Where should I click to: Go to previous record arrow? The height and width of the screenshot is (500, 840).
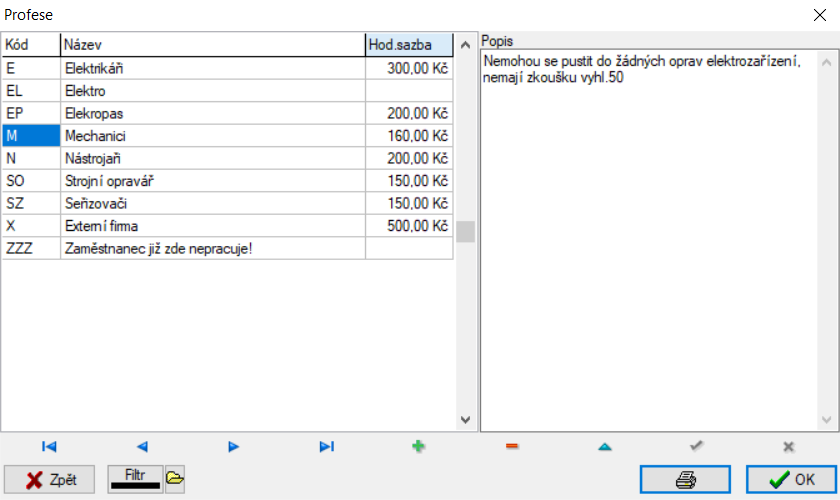[142, 446]
